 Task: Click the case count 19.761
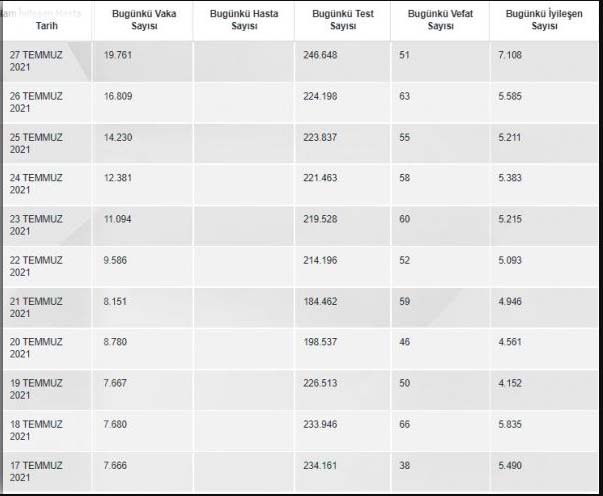[x=118, y=55]
